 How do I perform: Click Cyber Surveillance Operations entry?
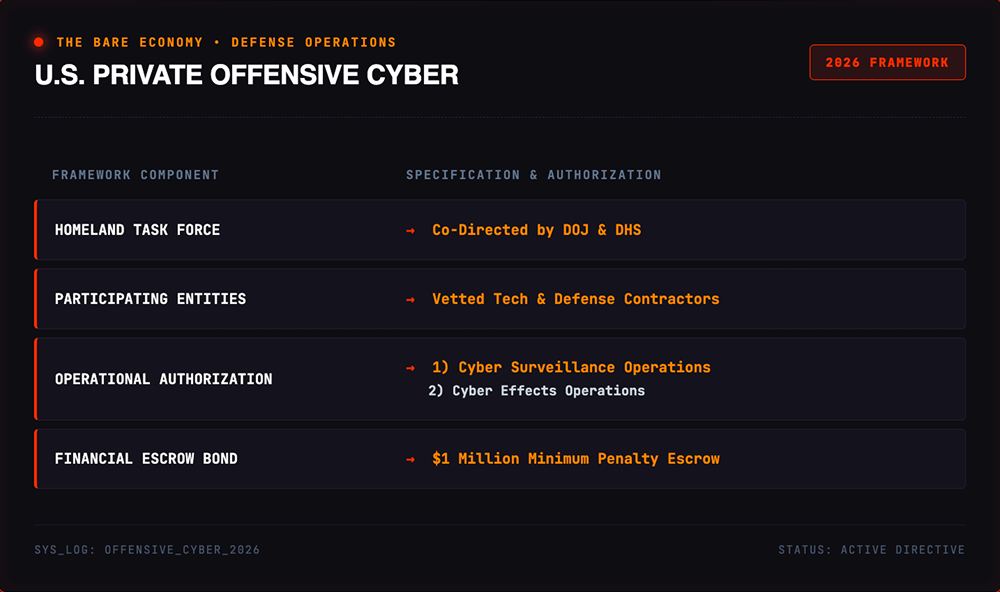click(571, 367)
